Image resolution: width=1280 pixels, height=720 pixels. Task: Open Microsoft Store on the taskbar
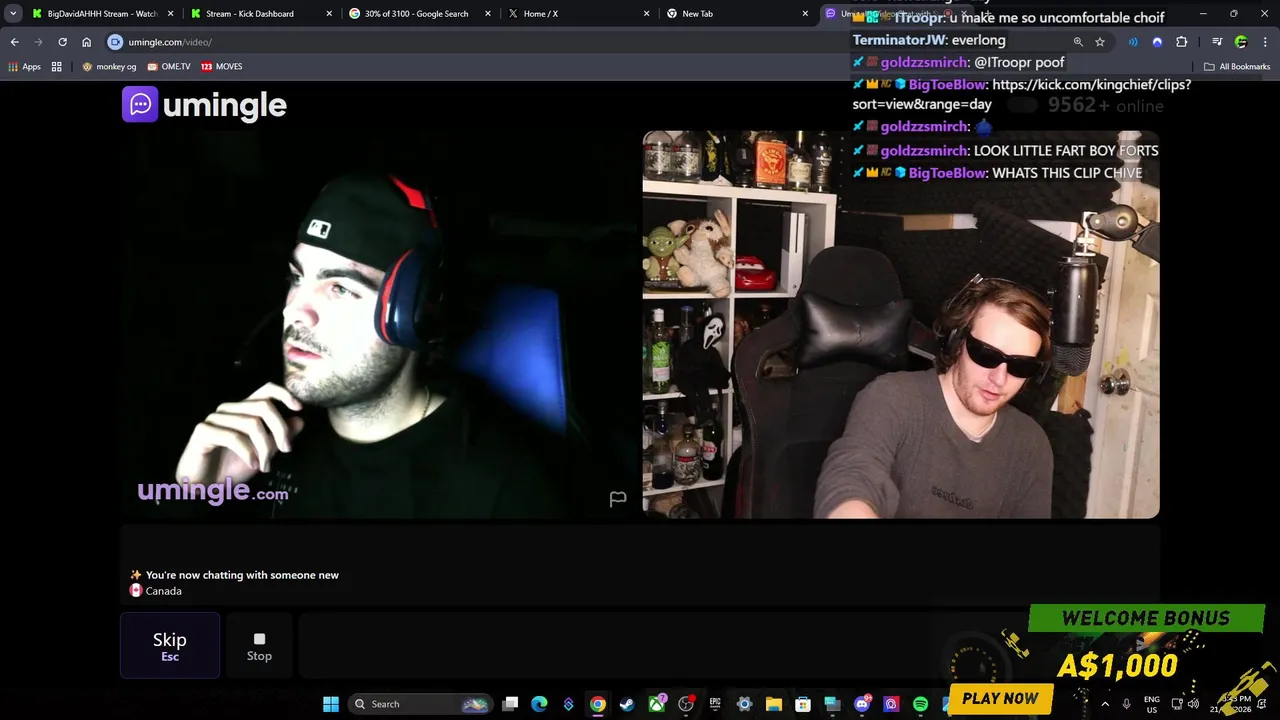point(803,704)
